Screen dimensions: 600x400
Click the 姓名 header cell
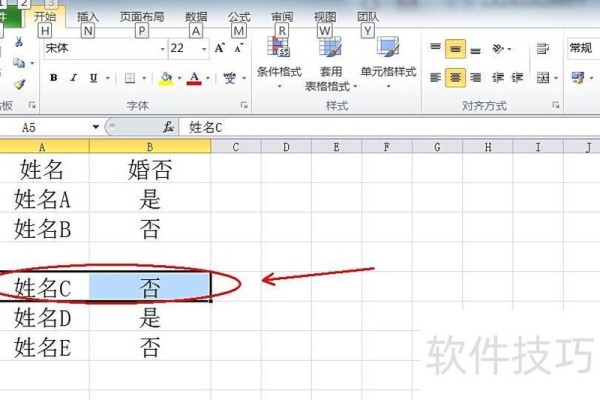(43, 168)
